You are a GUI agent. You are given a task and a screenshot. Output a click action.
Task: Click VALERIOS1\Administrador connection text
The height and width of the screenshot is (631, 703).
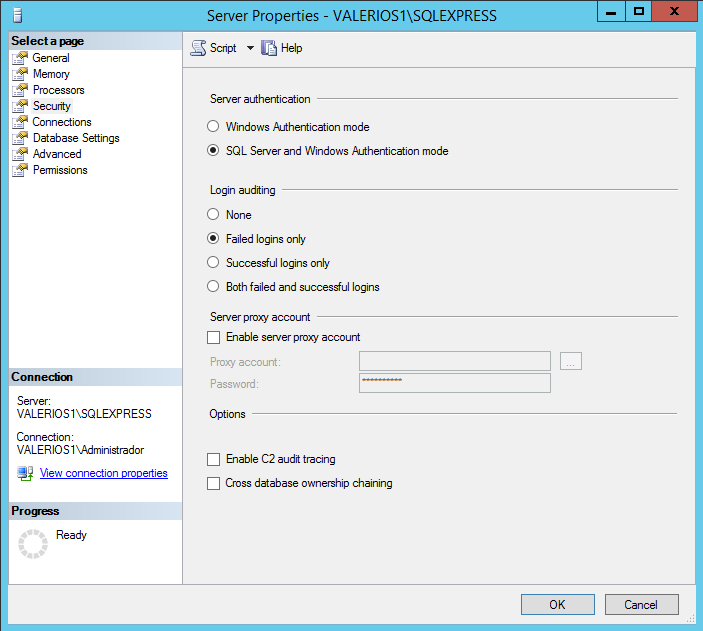pyautogui.click(x=80, y=450)
